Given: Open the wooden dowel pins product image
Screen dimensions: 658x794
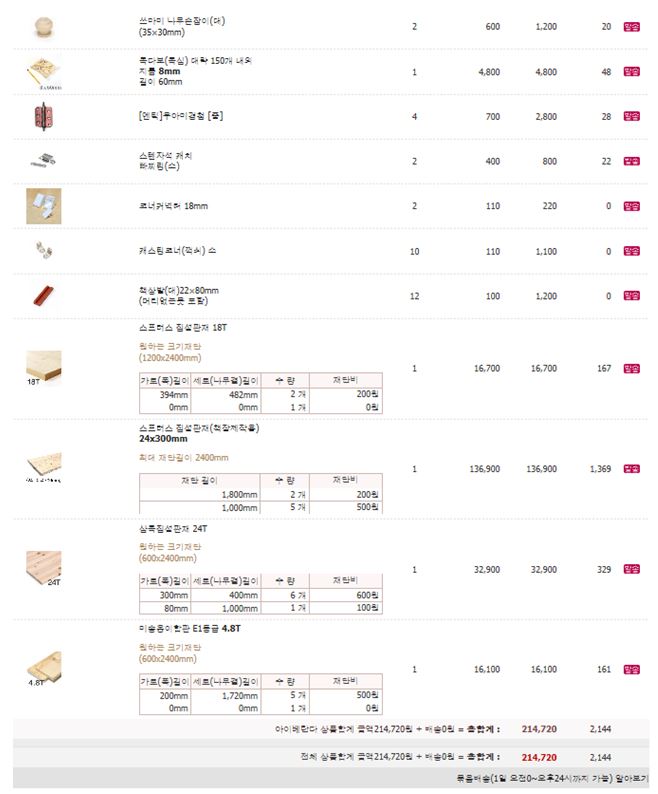Looking at the screenshot, I should click(44, 72).
